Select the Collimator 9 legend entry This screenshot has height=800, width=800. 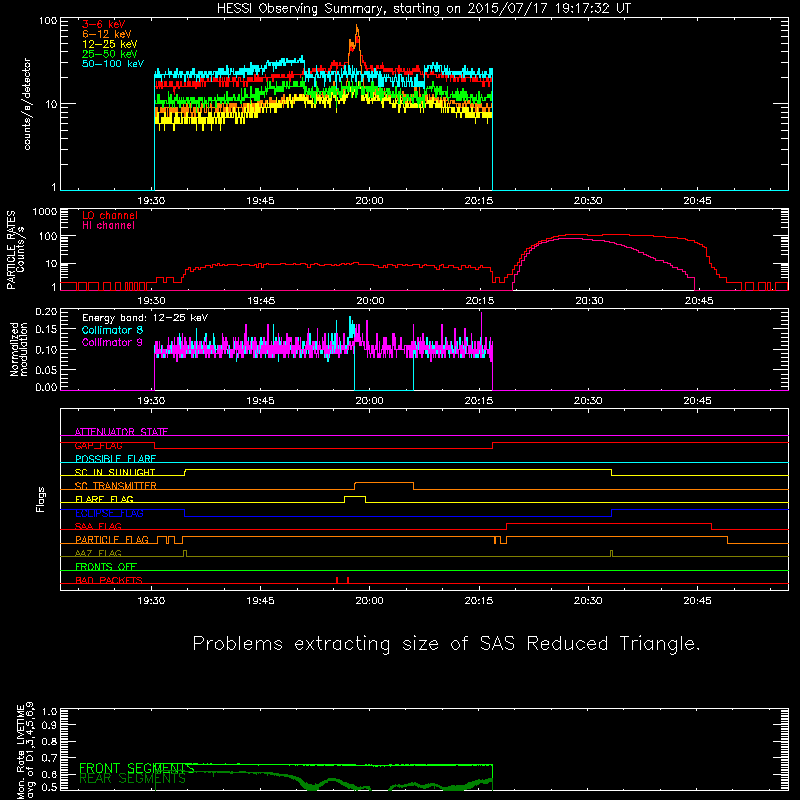pyautogui.click(x=112, y=342)
